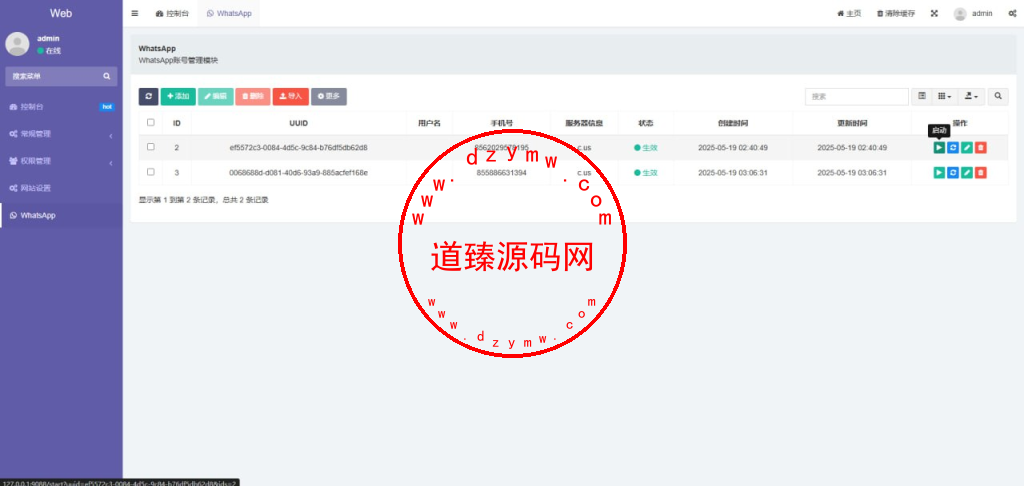
Task: Clear cache via 清除缓存
Action: (896, 13)
